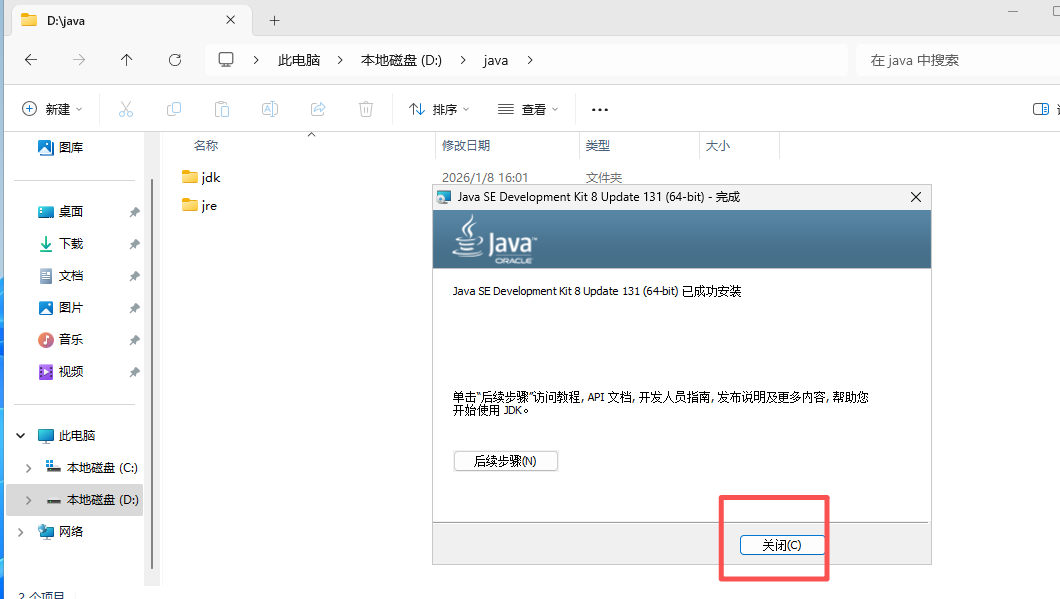Expand the 本地磁盘 (C:) tree node
The image size is (1060, 599).
[28, 468]
